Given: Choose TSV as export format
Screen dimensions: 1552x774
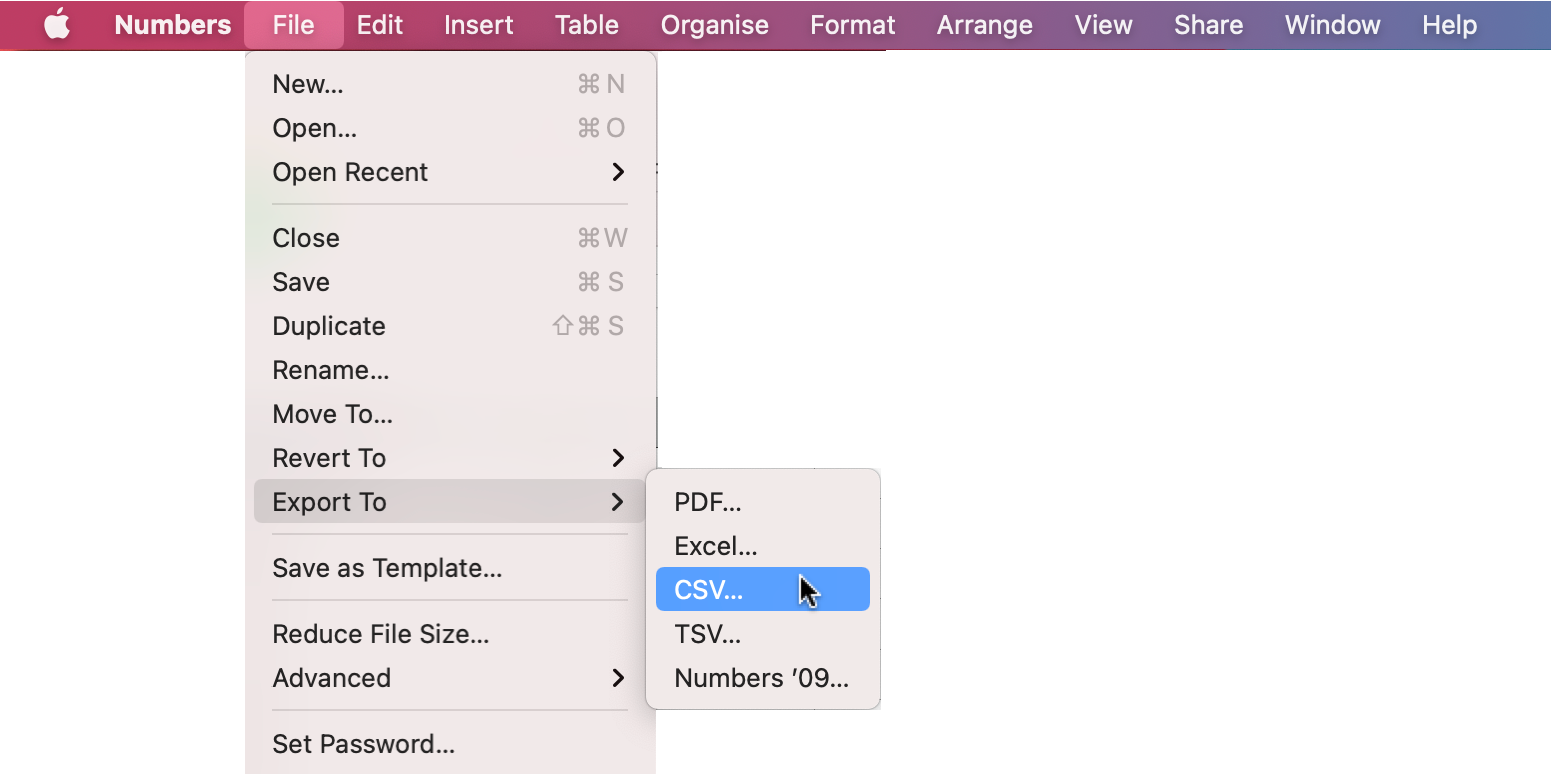Looking at the screenshot, I should (x=708, y=634).
